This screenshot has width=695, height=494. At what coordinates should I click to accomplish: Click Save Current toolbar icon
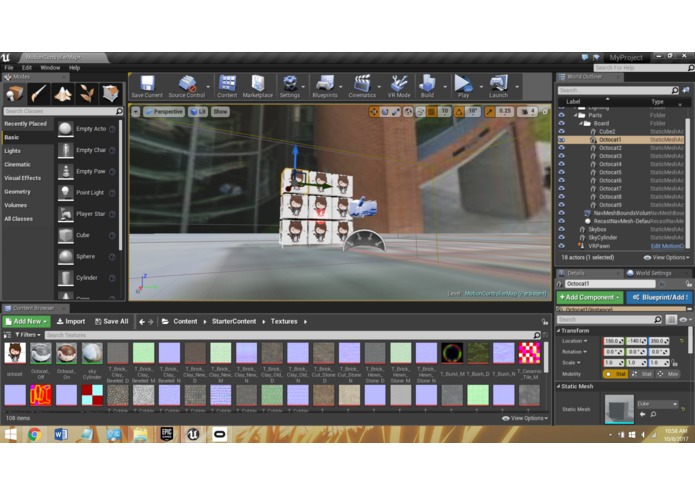147,86
